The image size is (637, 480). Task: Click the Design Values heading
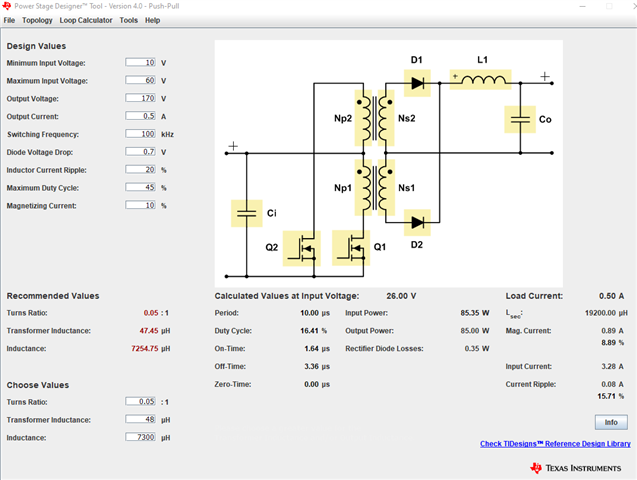click(x=36, y=46)
